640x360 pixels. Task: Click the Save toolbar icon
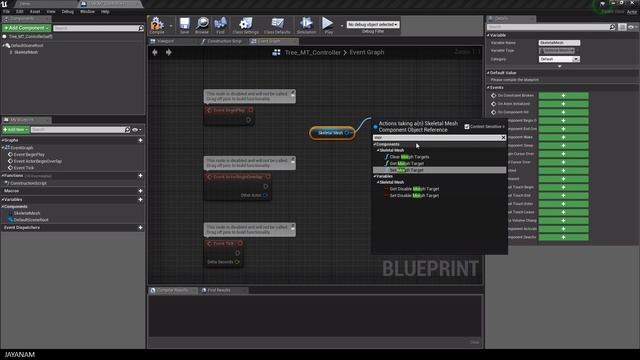[184, 25]
